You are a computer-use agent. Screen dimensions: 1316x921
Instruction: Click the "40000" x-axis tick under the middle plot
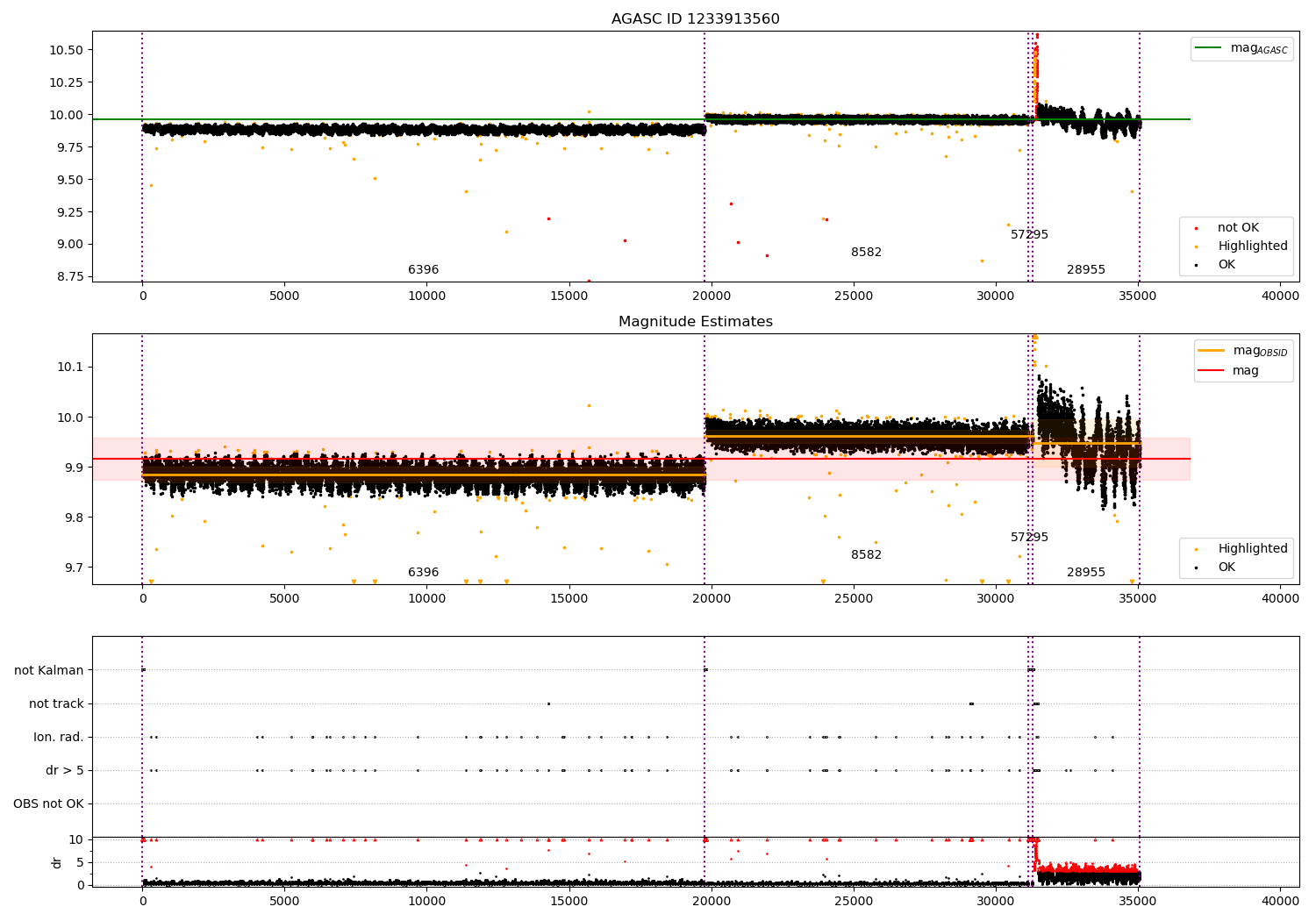(1280, 599)
